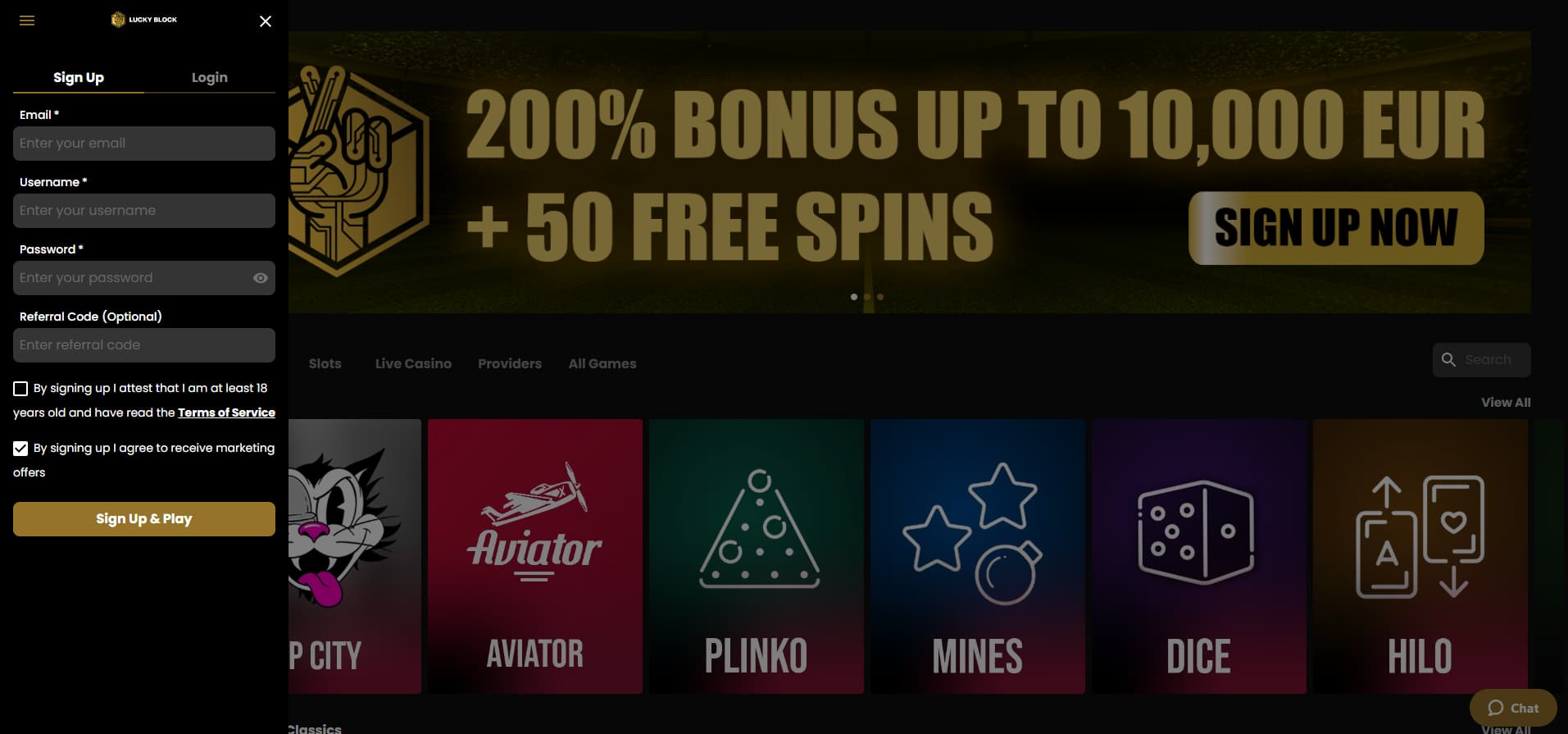Viewport: 1568px width, 734px height.
Task: Open the Terms of Service link
Action: pyautogui.click(x=226, y=413)
